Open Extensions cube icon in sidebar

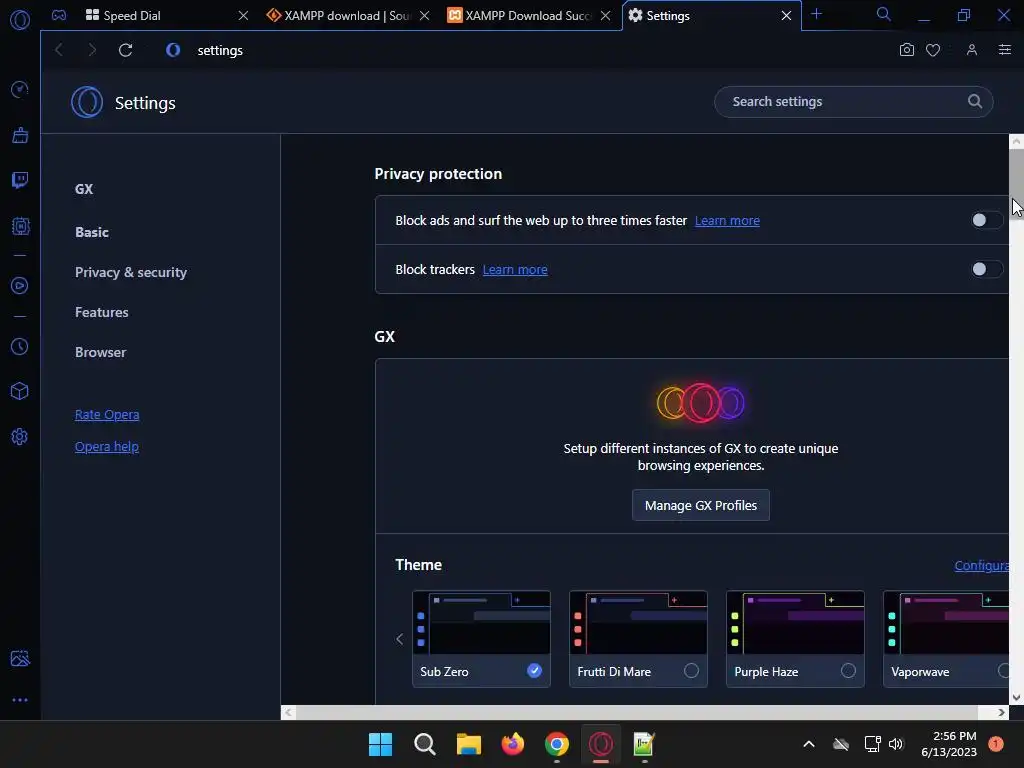[20, 391]
